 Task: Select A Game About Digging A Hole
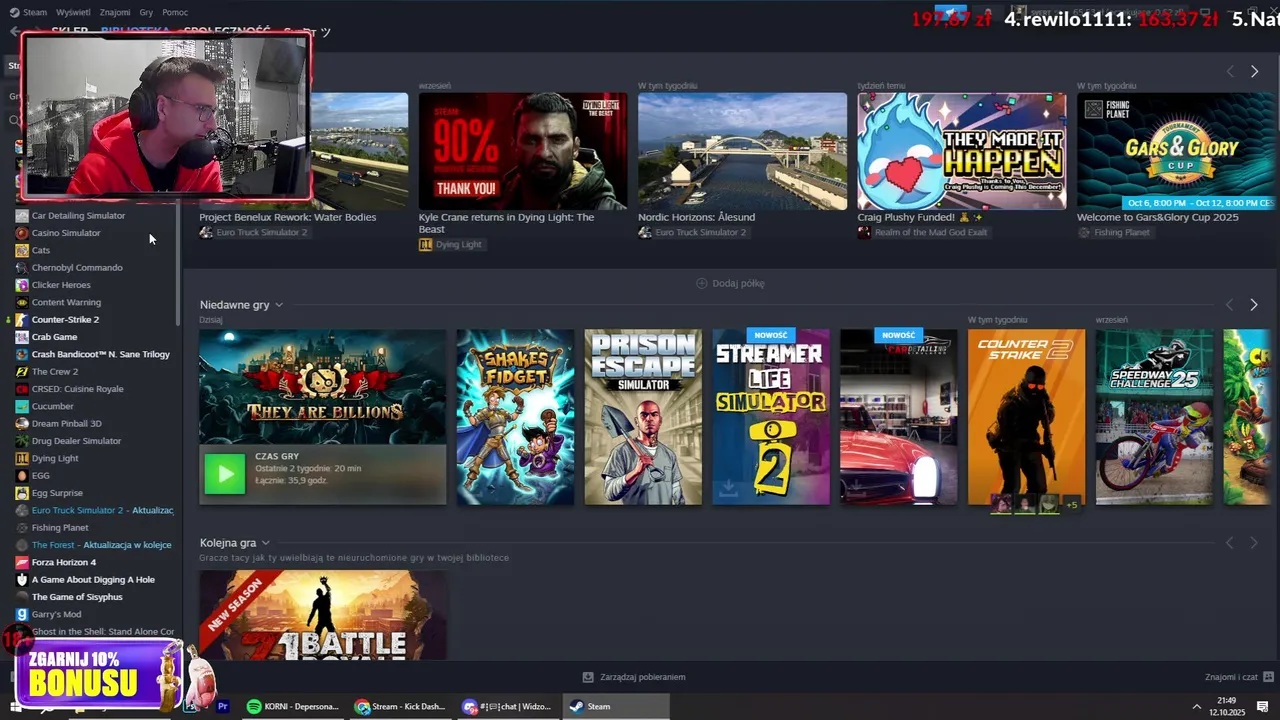coord(94,579)
